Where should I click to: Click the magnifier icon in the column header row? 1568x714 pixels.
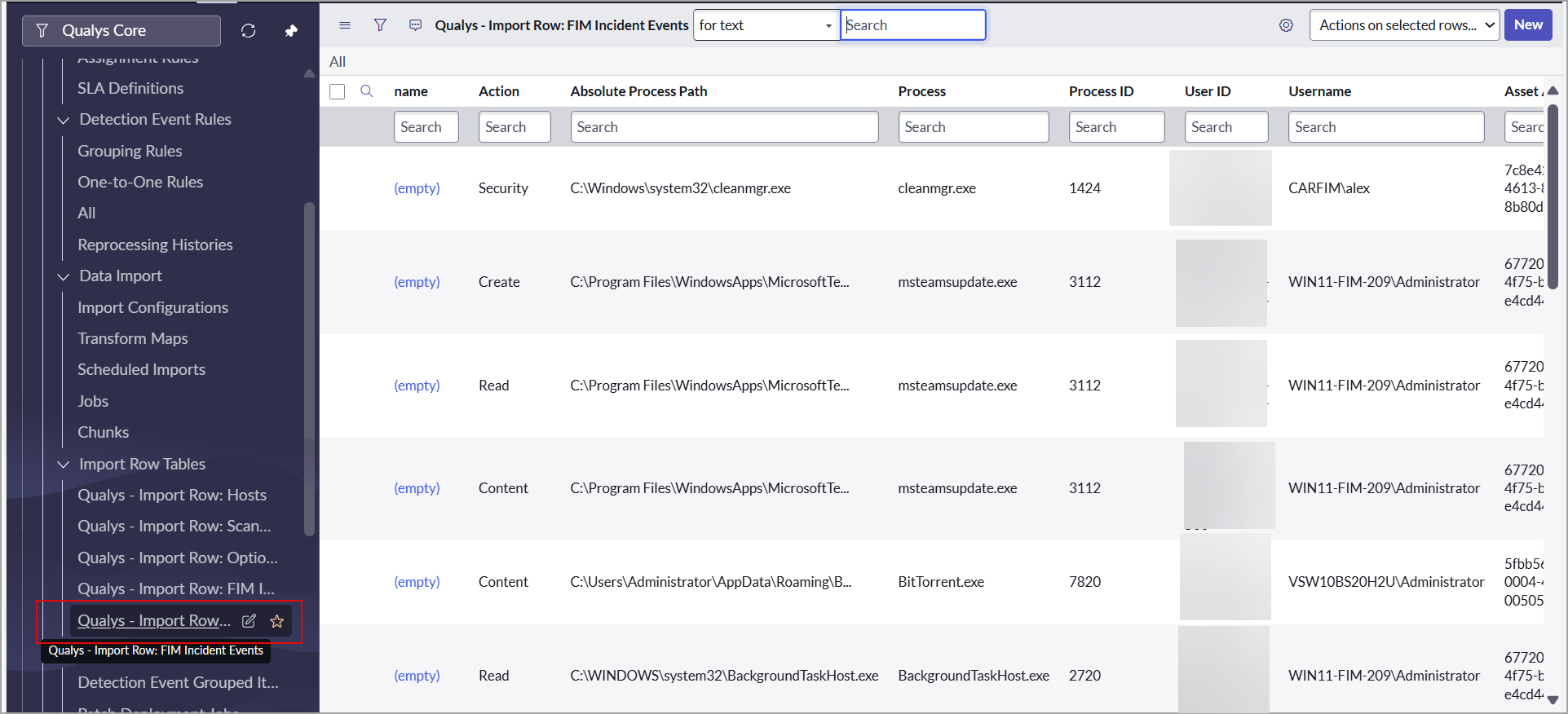pos(367,91)
